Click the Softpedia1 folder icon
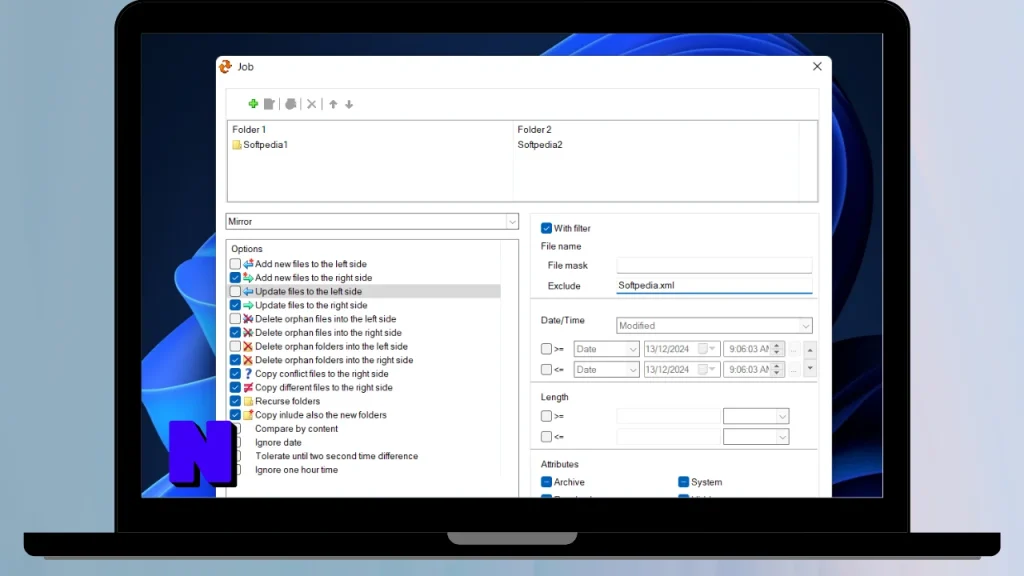This screenshot has height=576, width=1024. pyautogui.click(x=236, y=144)
